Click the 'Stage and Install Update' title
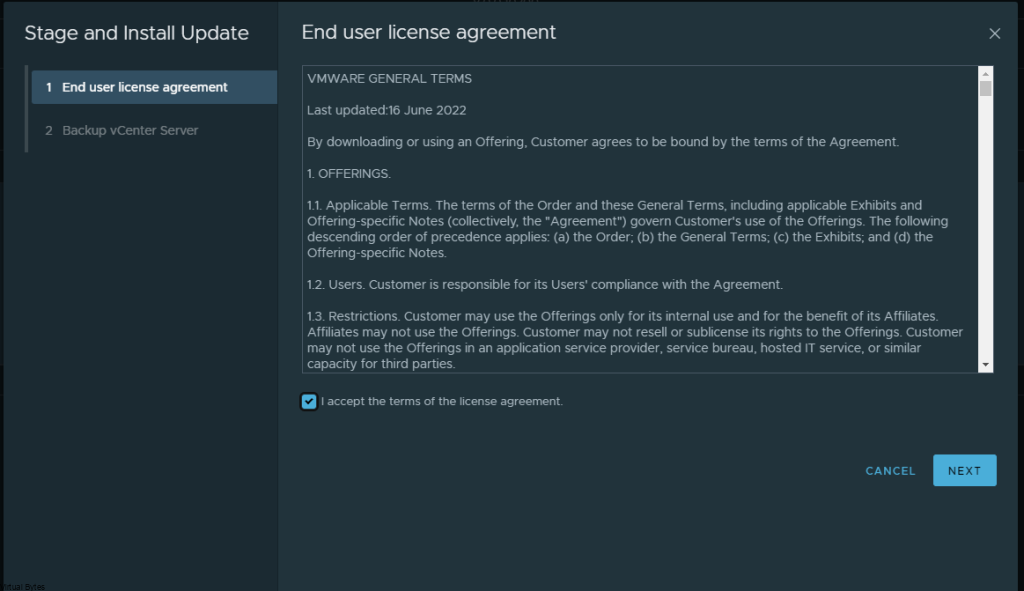This screenshot has width=1024, height=591. click(136, 33)
